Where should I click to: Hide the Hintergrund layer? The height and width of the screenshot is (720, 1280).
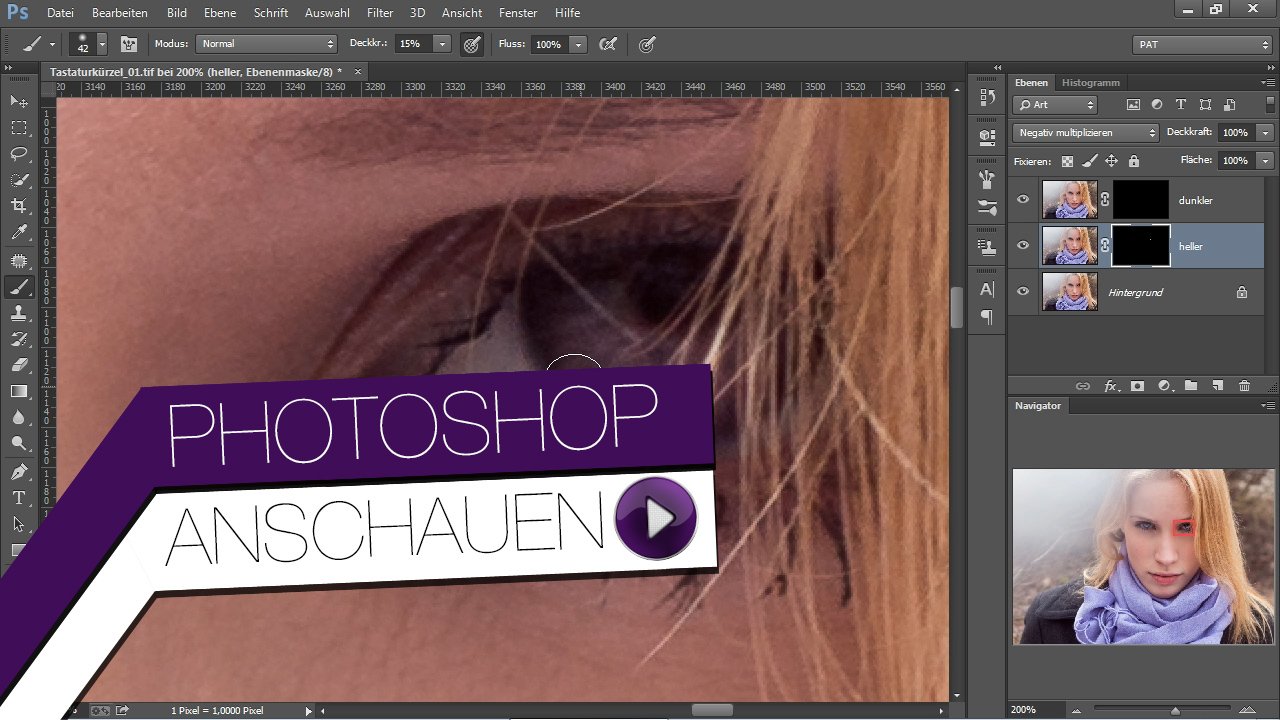(x=1023, y=292)
